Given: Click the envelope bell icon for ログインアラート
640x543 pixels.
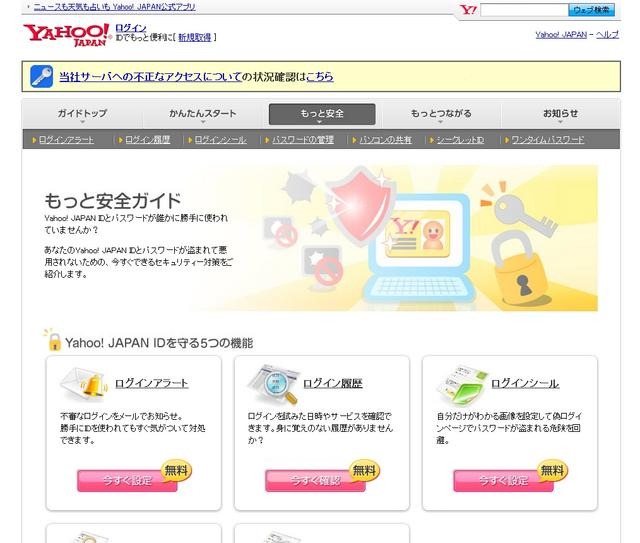Looking at the screenshot, I should pyautogui.click(x=84, y=384).
